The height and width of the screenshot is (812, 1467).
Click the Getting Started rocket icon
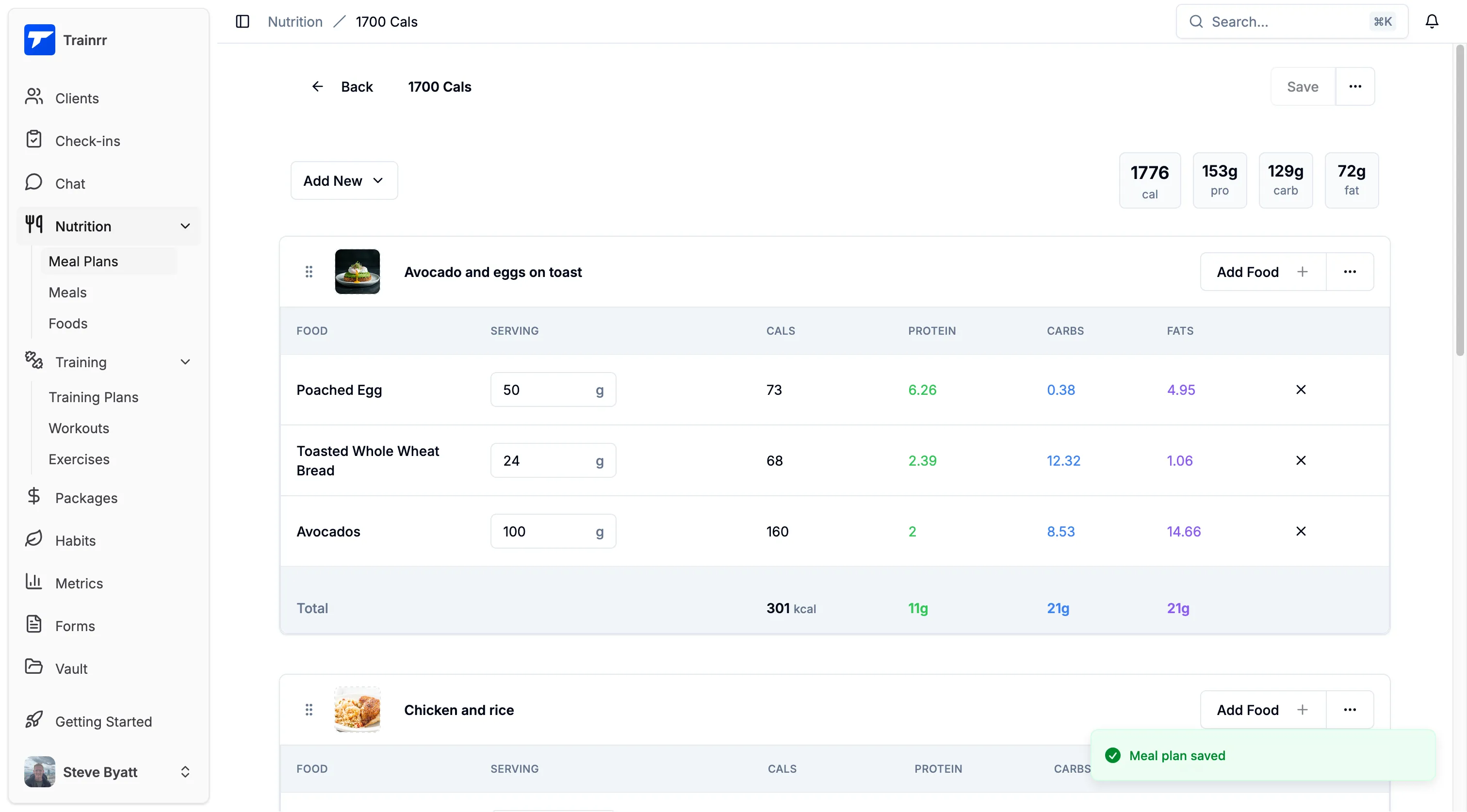point(33,720)
